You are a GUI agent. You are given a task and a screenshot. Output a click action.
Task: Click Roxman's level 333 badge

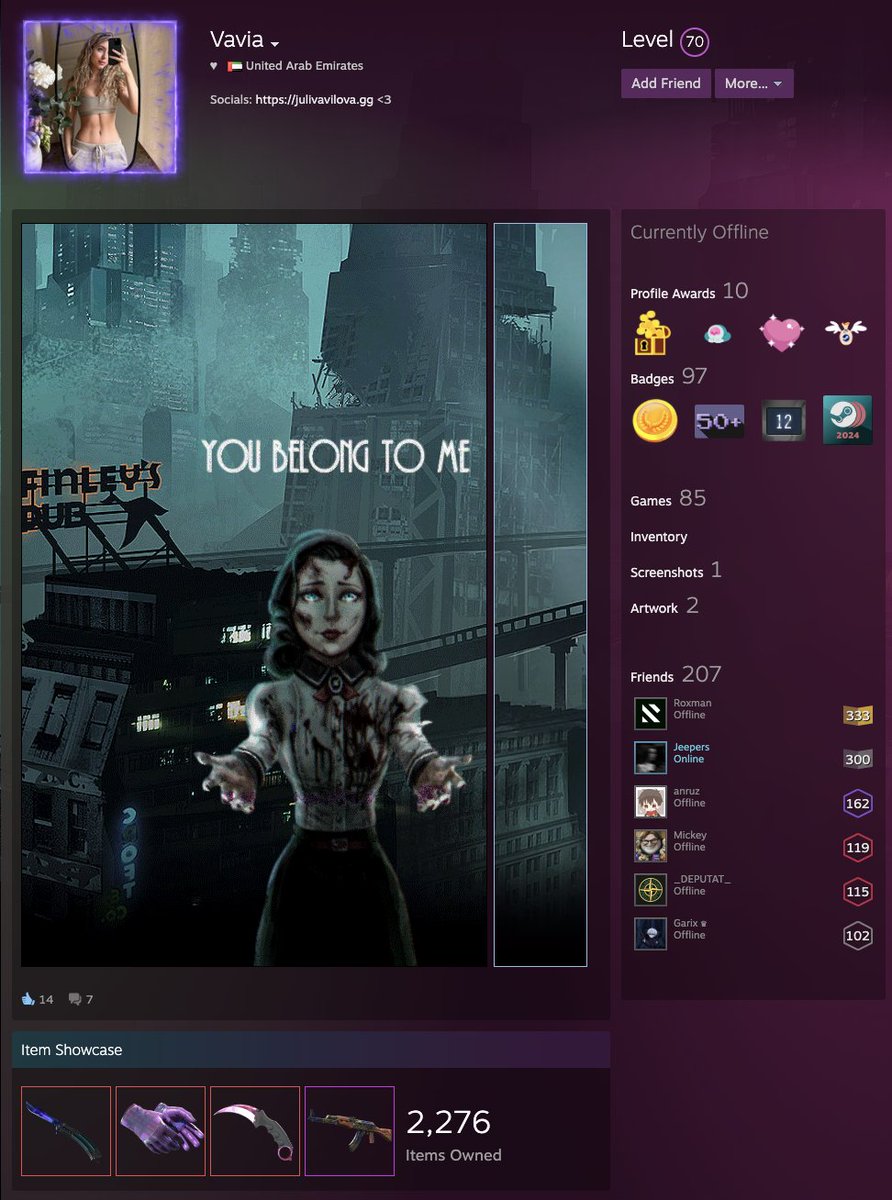pos(858,715)
